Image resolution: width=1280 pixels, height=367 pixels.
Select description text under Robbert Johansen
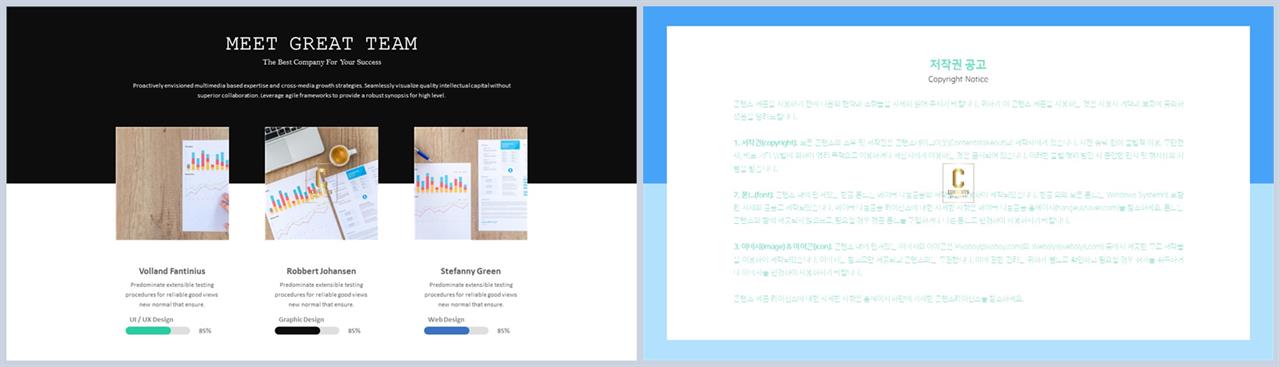click(321, 295)
